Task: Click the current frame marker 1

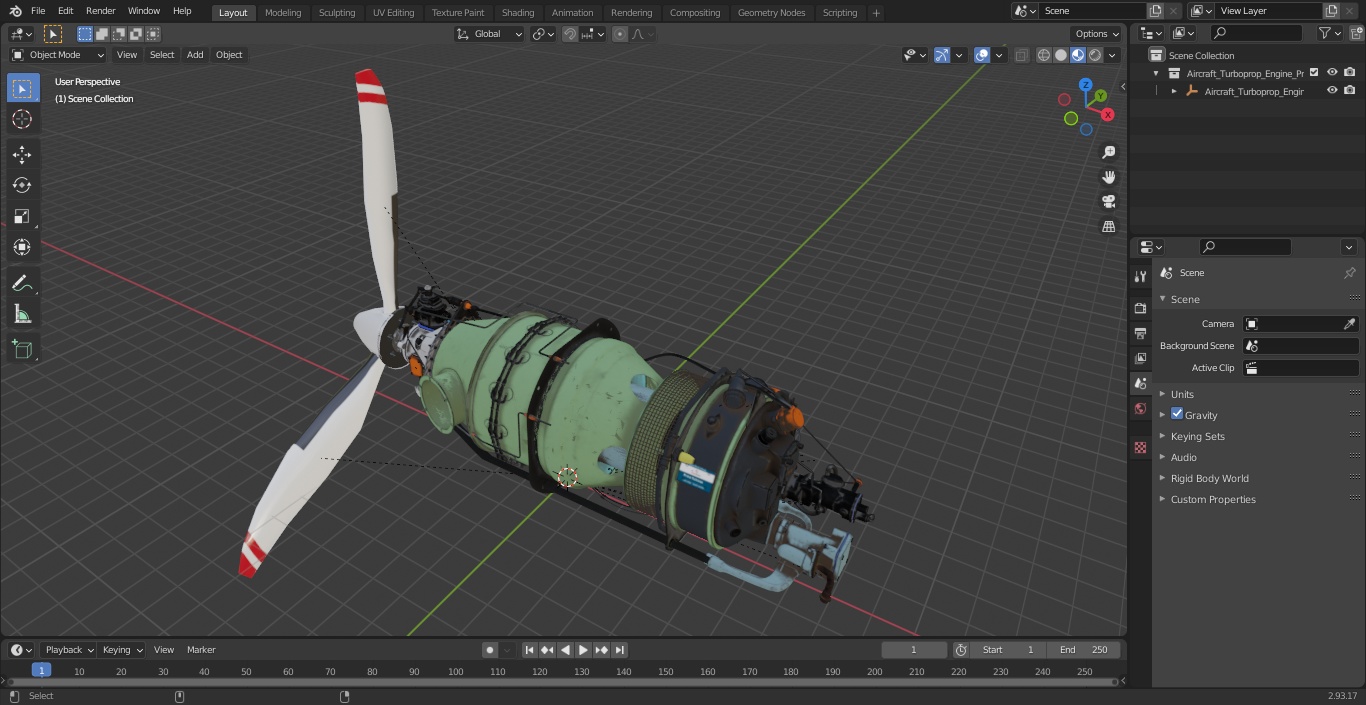Action: click(41, 671)
